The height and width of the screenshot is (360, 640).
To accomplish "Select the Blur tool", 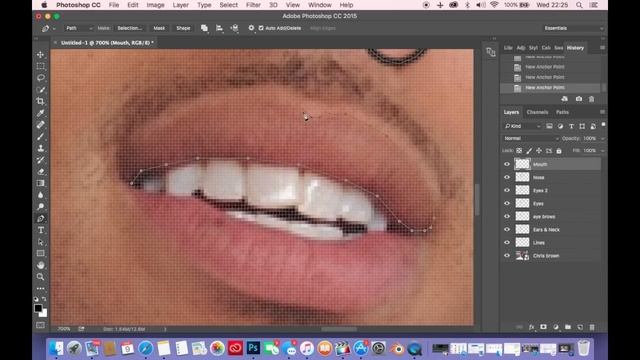I will pyautogui.click(x=40, y=195).
